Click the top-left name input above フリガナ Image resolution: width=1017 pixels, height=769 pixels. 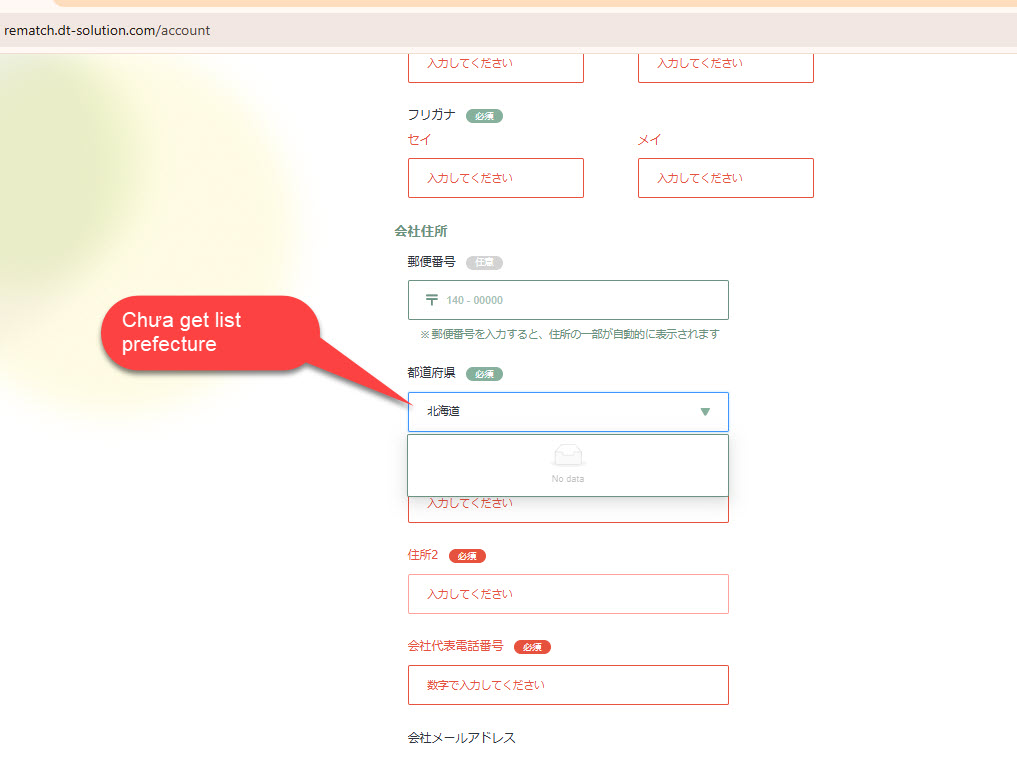(495, 64)
